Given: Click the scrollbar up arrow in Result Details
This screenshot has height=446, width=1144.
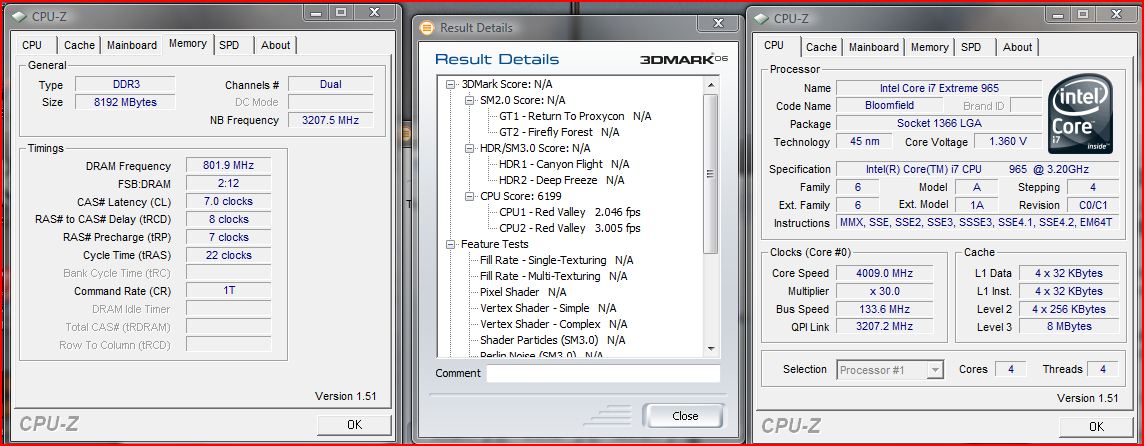Looking at the screenshot, I should (x=711, y=84).
